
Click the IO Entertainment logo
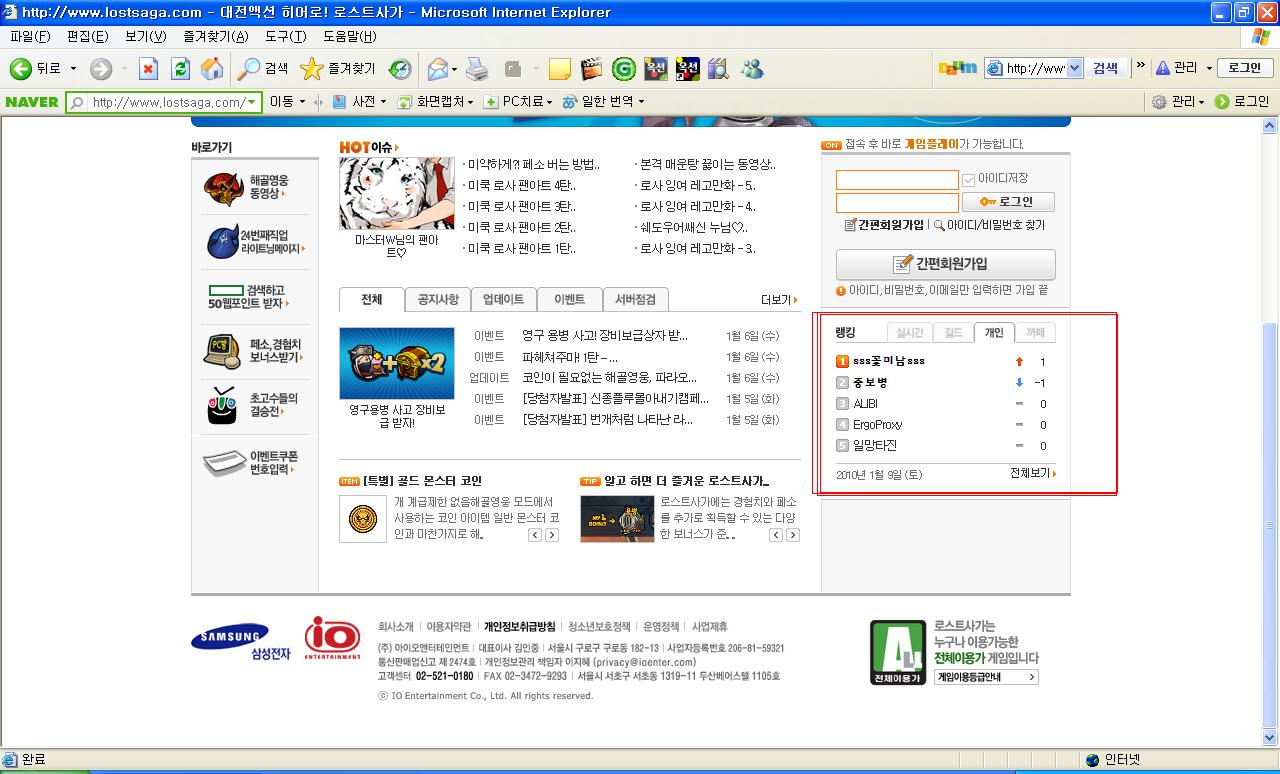[x=332, y=638]
